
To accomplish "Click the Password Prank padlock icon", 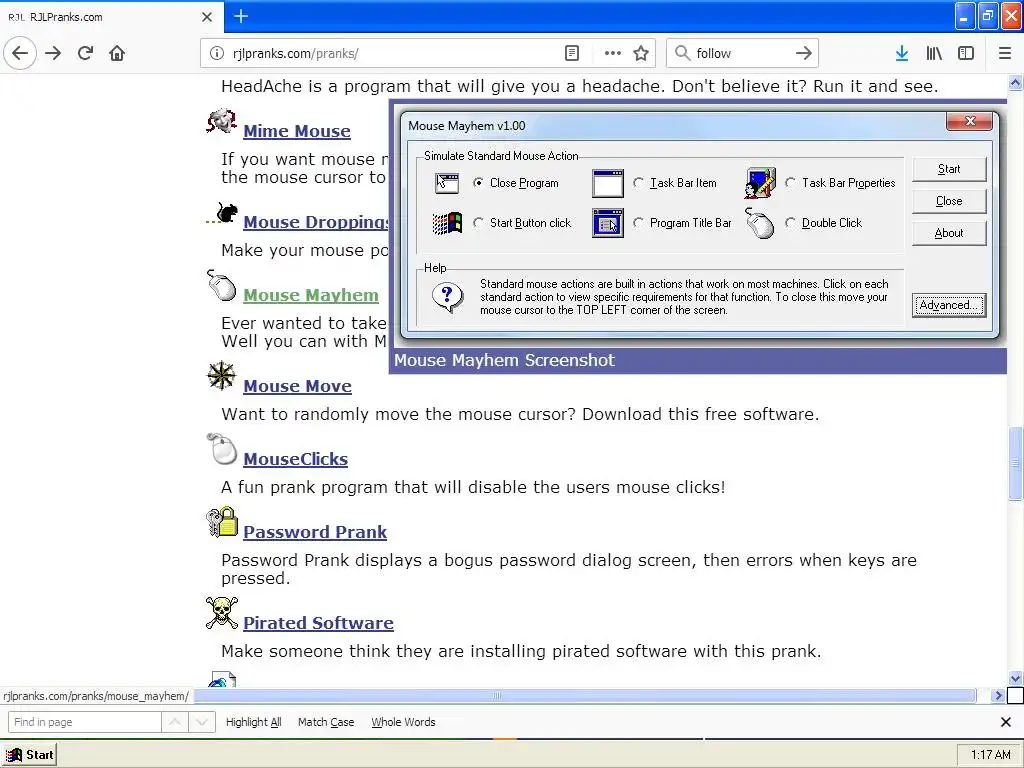I will 222,522.
